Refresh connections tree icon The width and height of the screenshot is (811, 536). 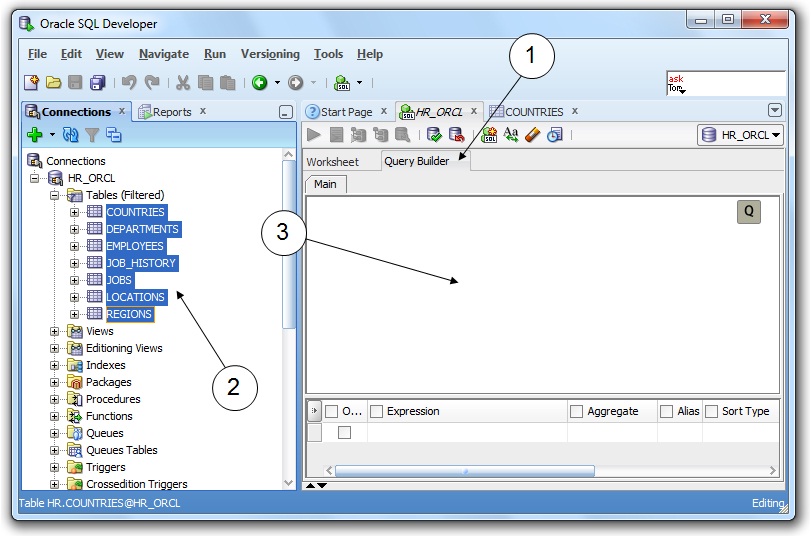70,135
